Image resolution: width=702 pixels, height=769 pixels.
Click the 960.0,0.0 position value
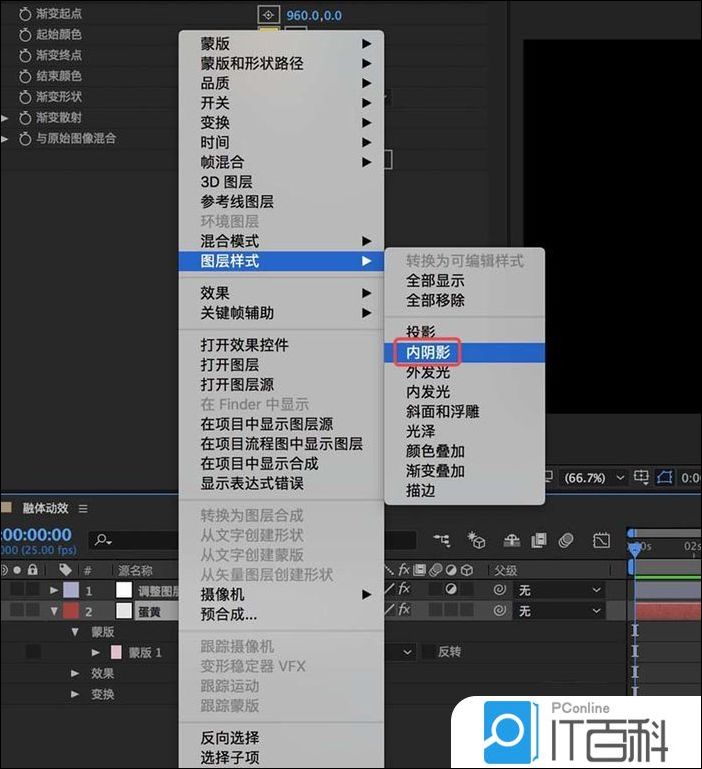point(314,15)
